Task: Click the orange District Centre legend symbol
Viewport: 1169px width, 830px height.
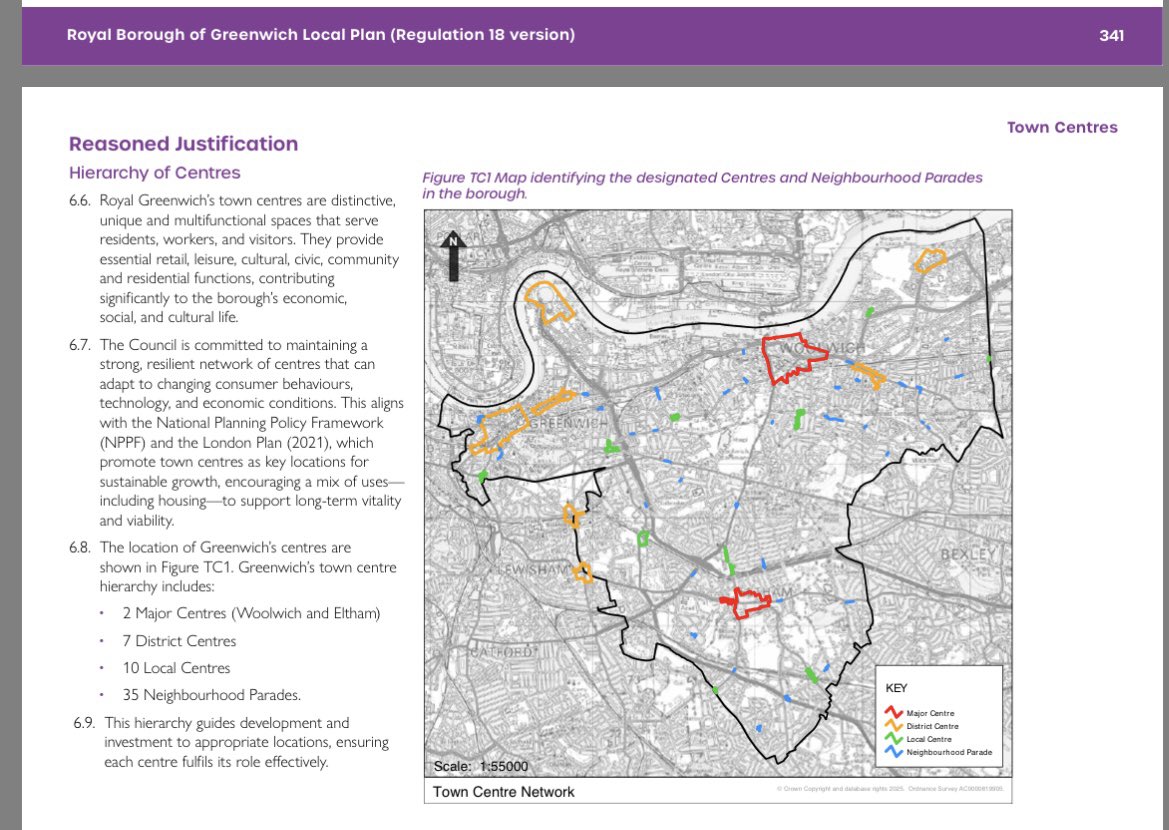Action: pyautogui.click(x=893, y=726)
